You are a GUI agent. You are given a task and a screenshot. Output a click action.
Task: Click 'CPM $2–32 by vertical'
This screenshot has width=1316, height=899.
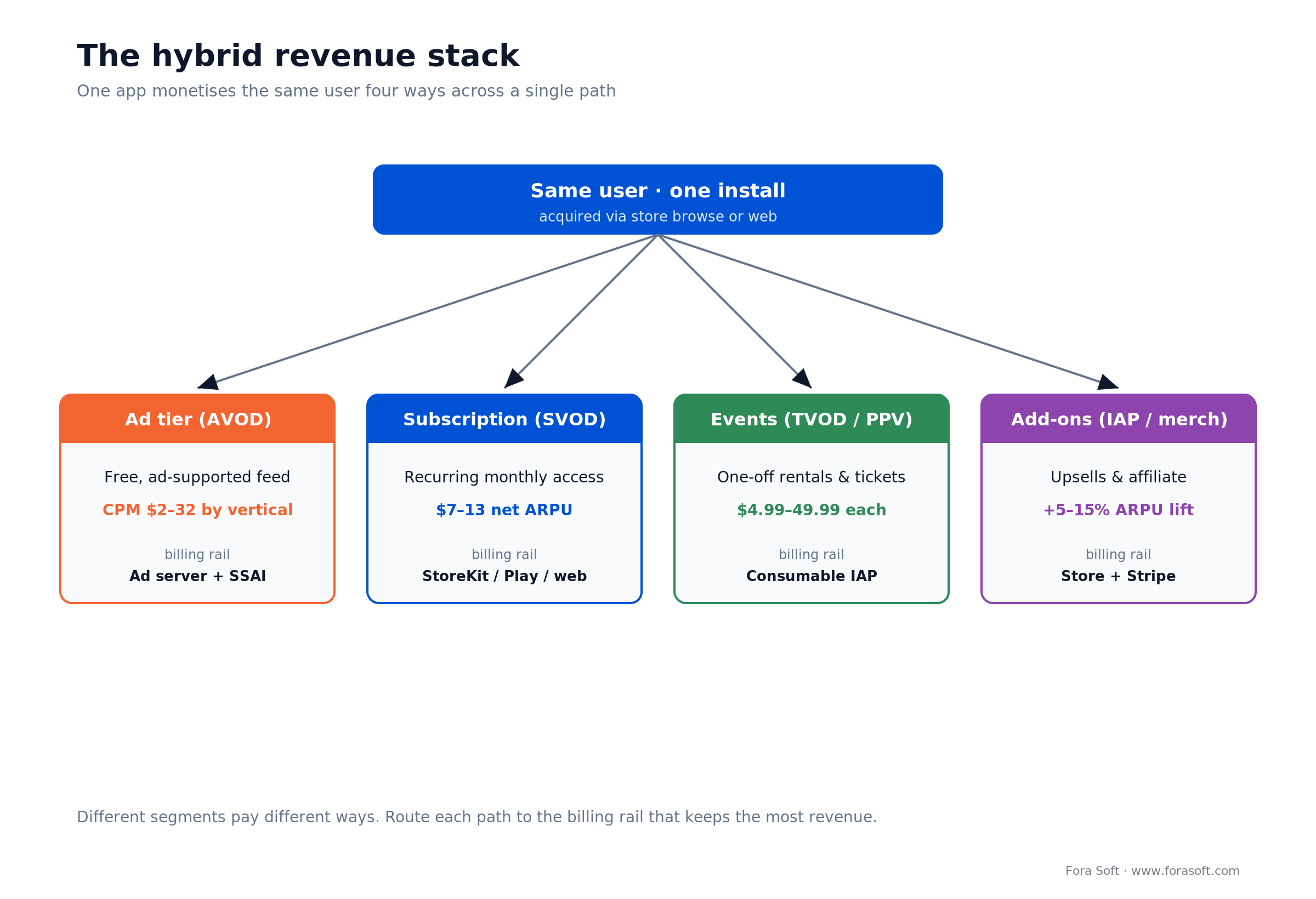(197, 510)
